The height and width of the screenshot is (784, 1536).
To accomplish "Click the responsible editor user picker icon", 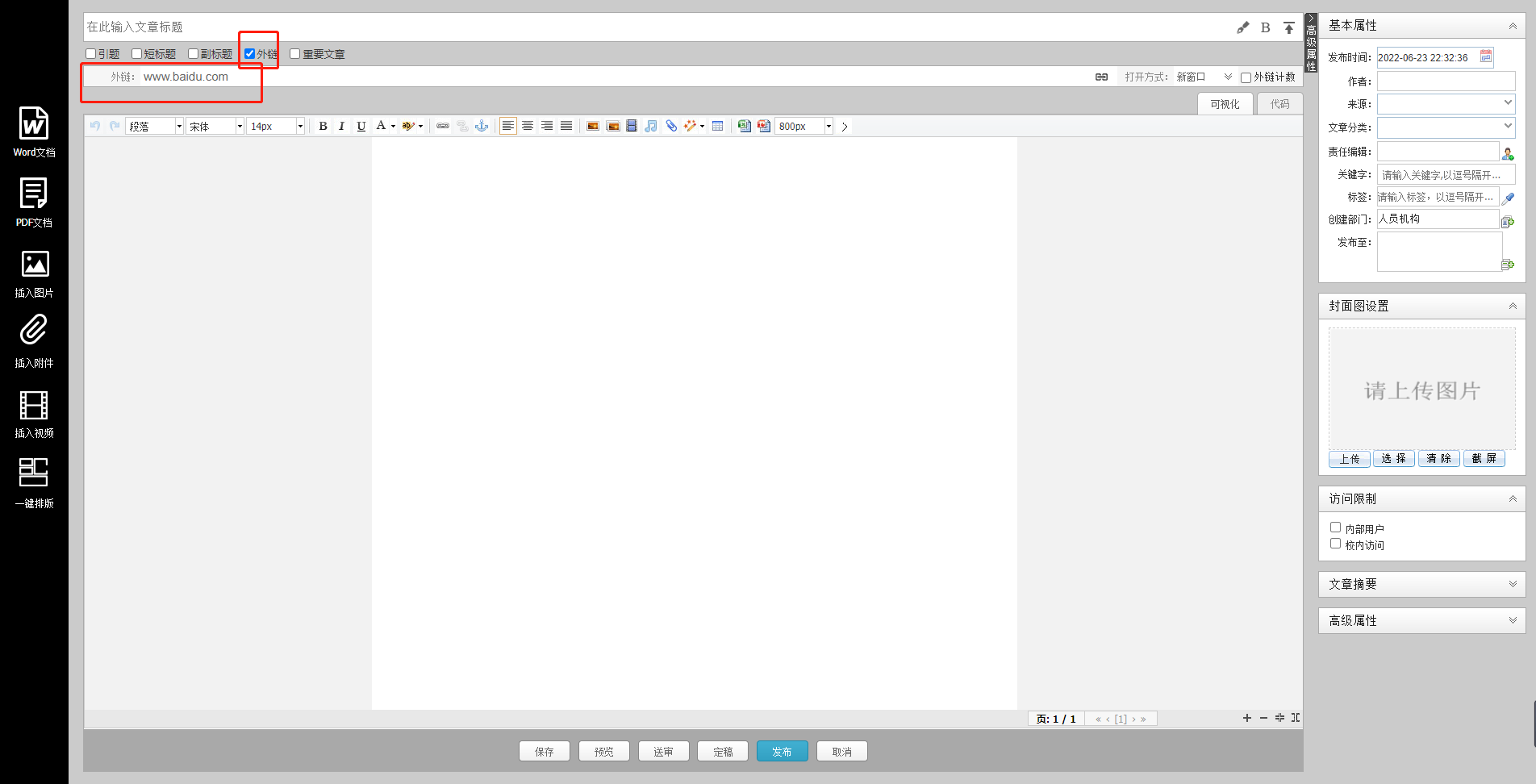I will (x=1508, y=153).
